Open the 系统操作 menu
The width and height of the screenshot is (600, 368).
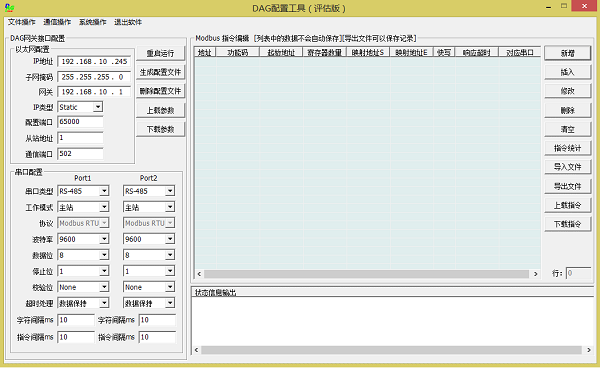93,22
